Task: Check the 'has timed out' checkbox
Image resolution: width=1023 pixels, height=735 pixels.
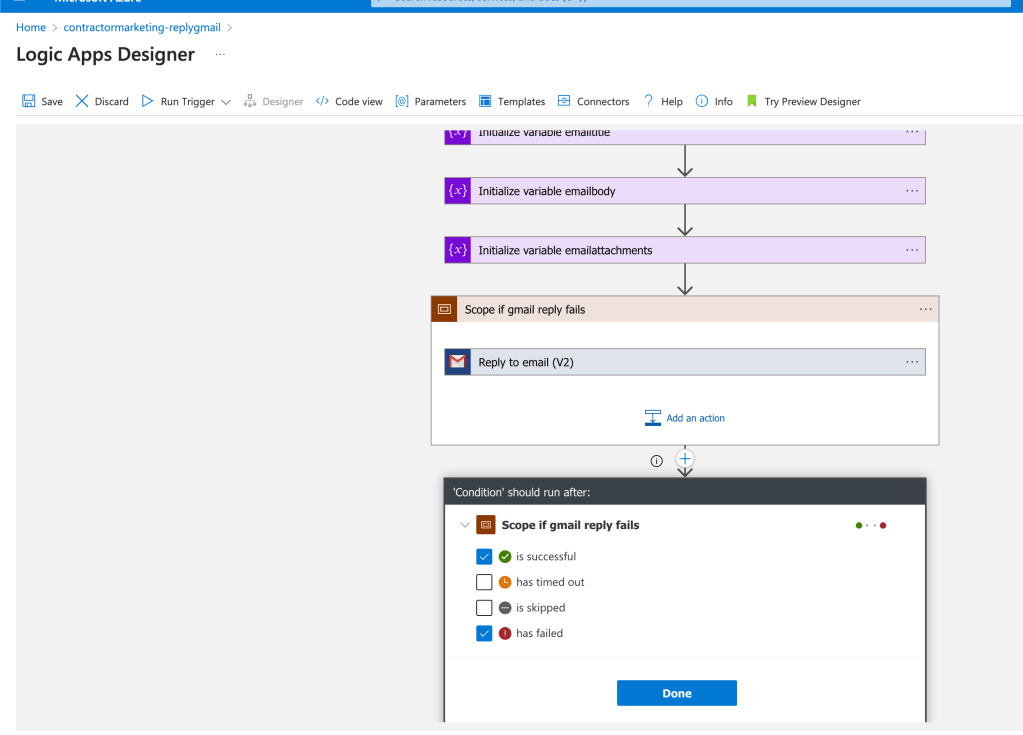Action: [x=484, y=582]
